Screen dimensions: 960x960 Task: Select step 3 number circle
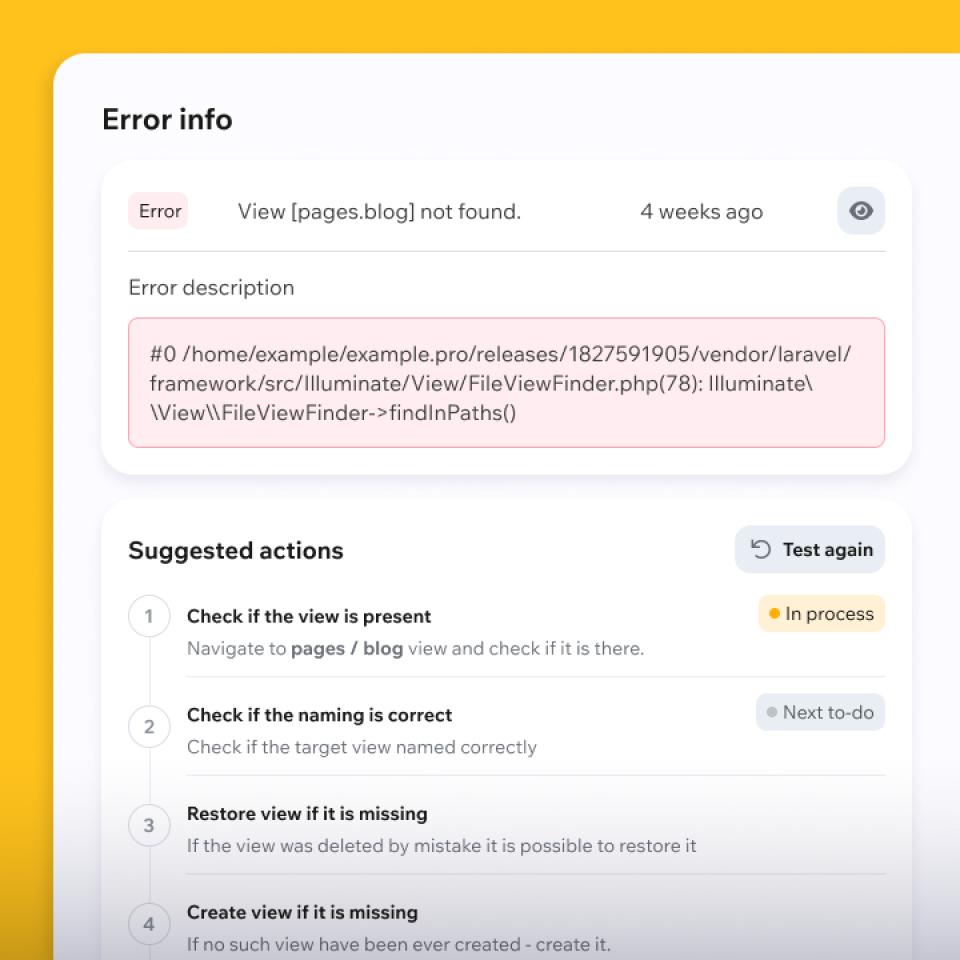point(149,826)
